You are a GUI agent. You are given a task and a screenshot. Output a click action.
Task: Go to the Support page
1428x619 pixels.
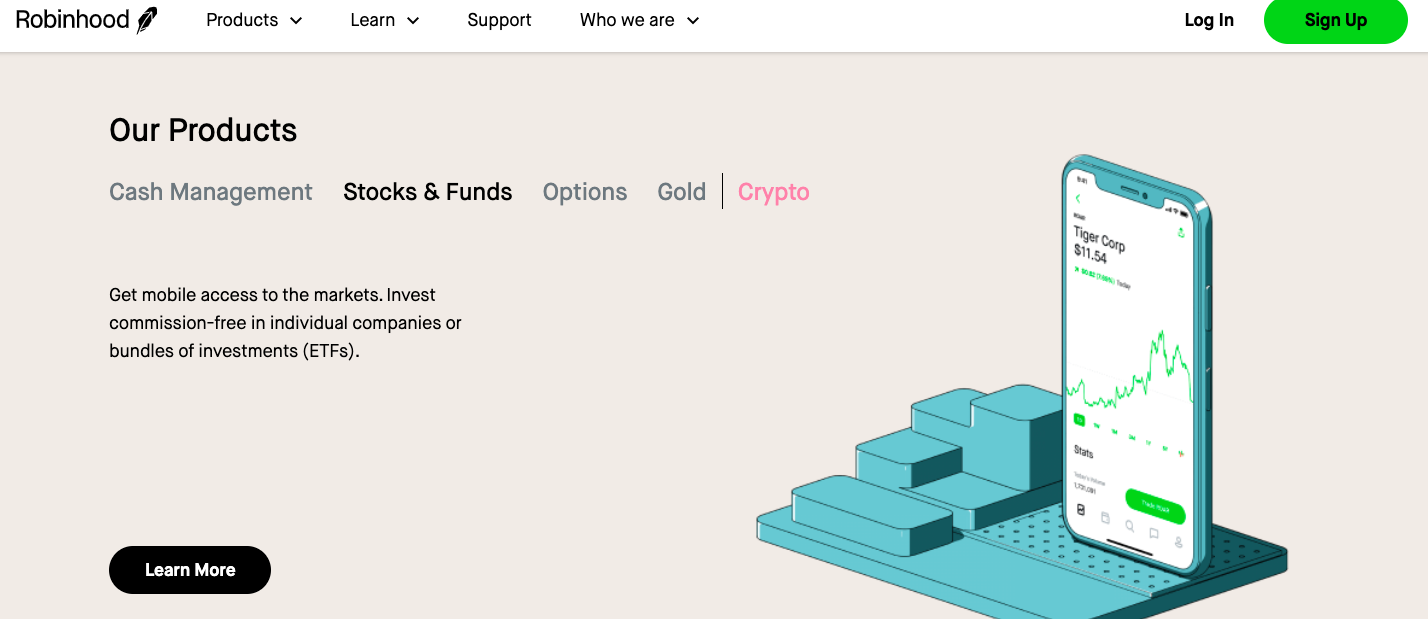(x=500, y=20)
